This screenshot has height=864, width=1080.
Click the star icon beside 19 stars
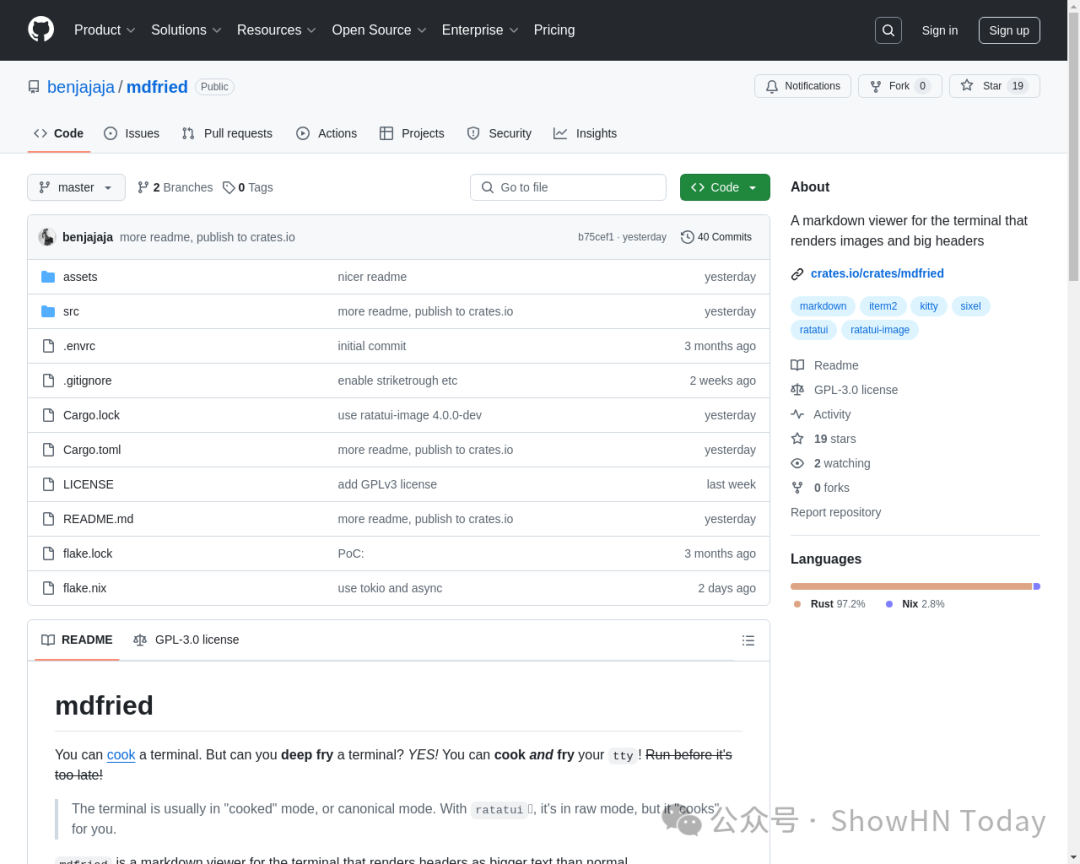797,439
